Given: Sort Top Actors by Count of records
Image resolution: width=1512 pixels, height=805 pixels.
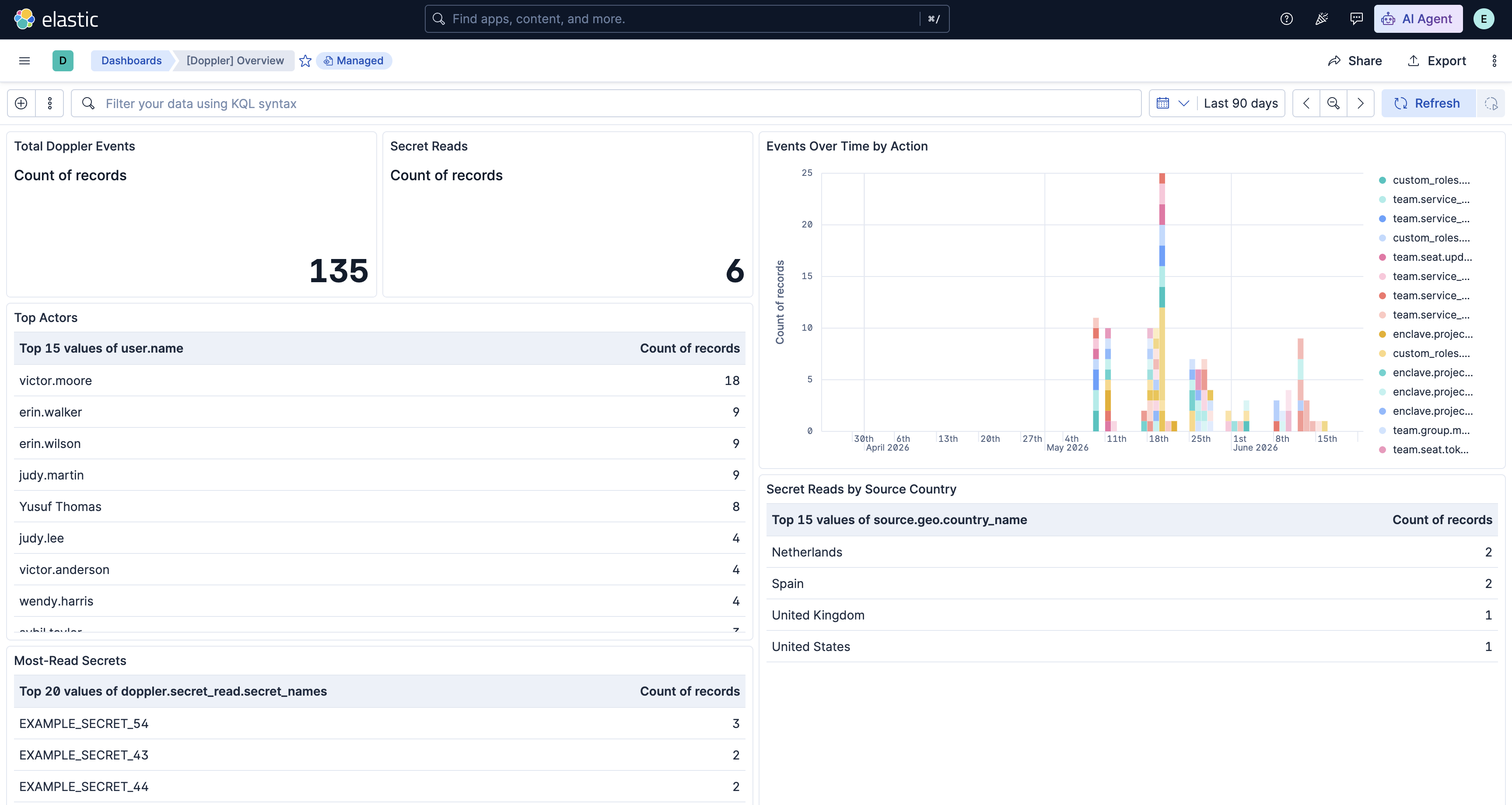Looking at the screenshot, I should (689, 348).
